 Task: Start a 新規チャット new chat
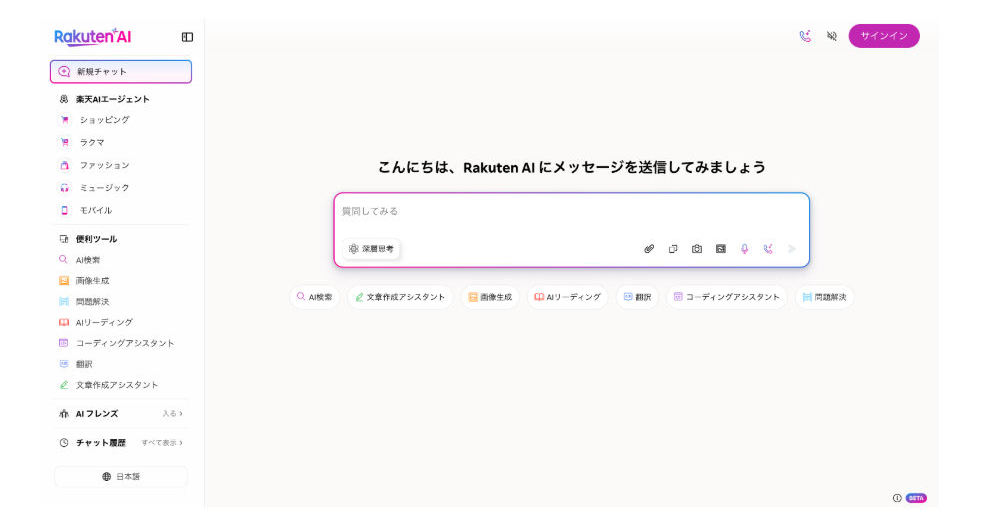(121, 72)
